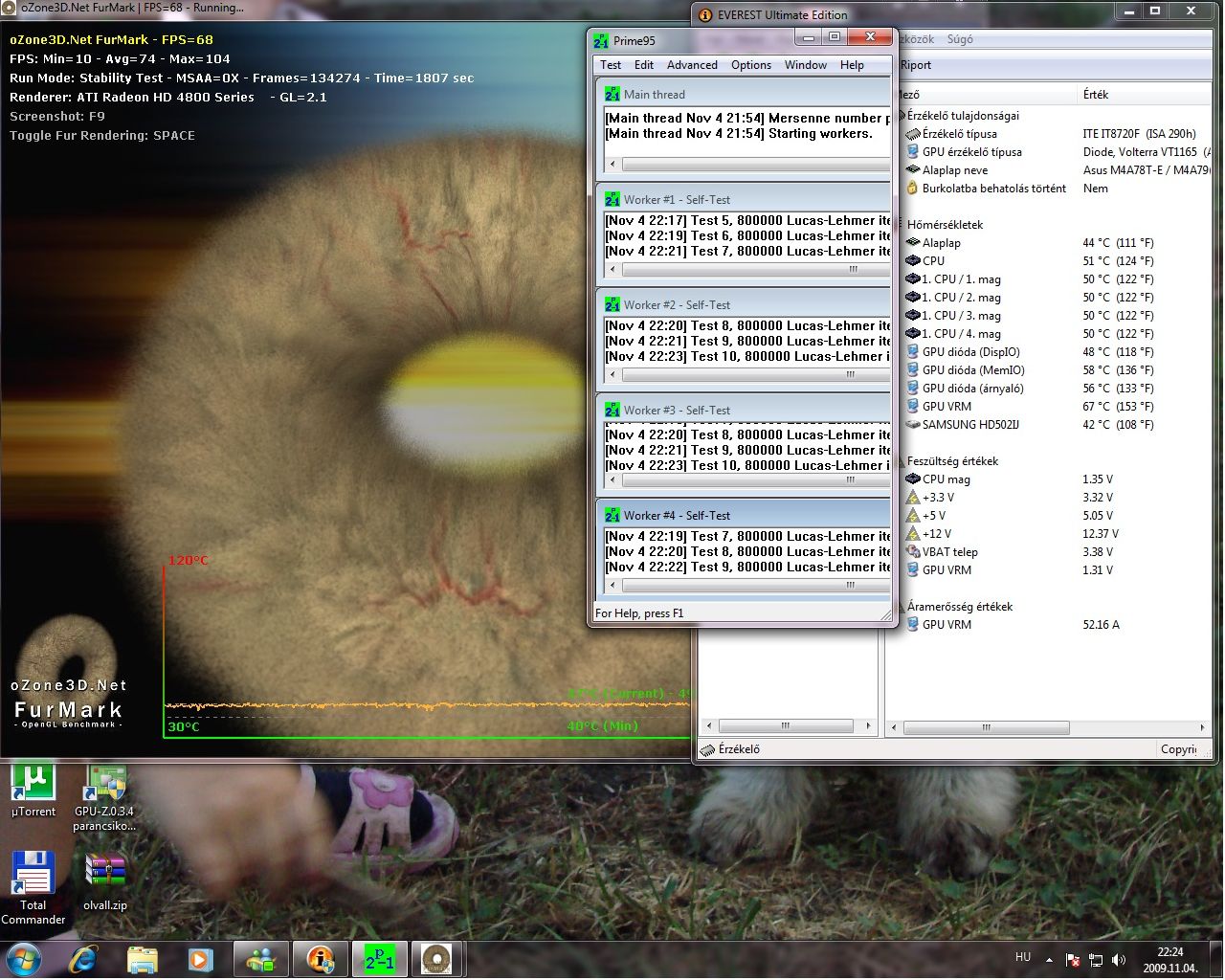Open Prime95 Options menu
Image resolution: width=1225 pixels, height=980 pixels.
pos(751,65)
